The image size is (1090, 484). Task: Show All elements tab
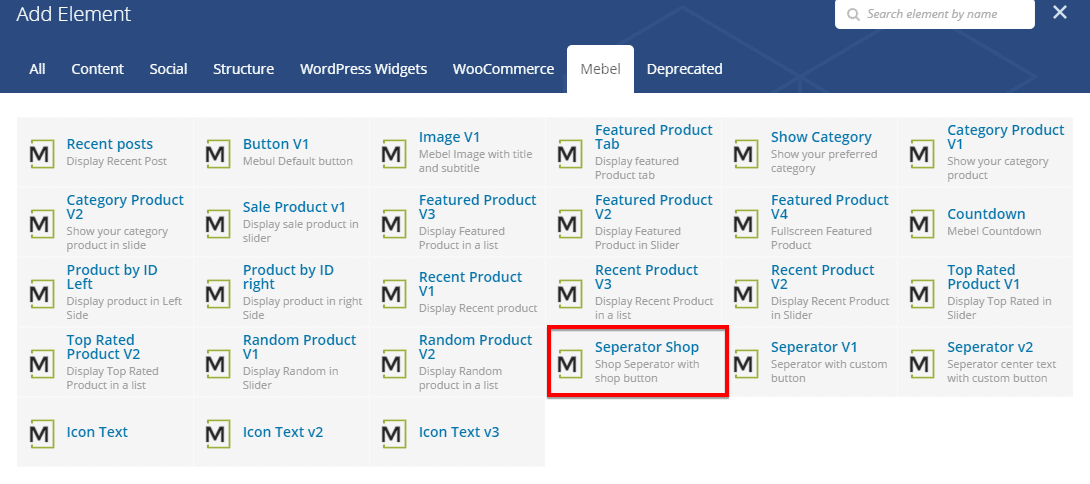[x=37, y=69]
